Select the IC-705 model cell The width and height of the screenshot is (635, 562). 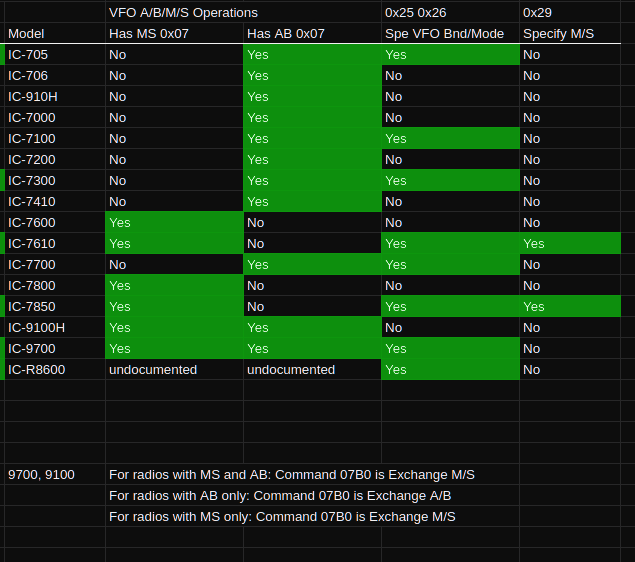tap(55, 55)
